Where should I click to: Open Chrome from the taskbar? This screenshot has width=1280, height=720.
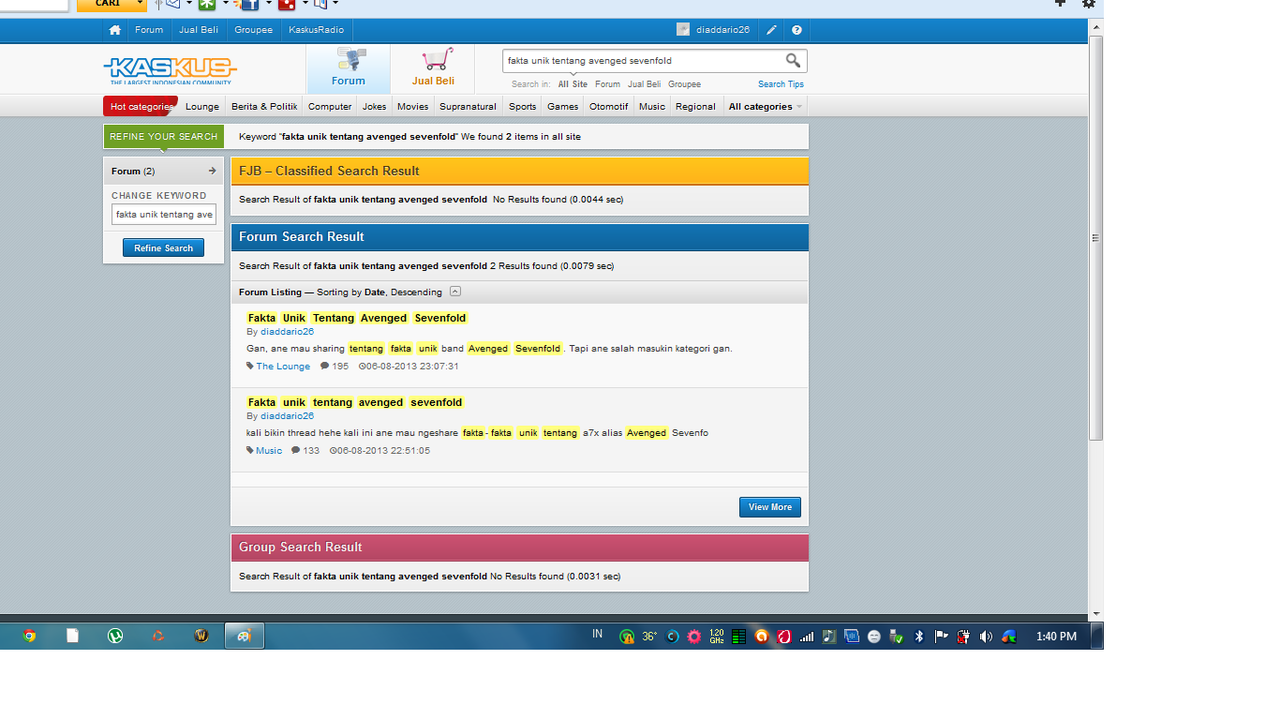point(29,636)
